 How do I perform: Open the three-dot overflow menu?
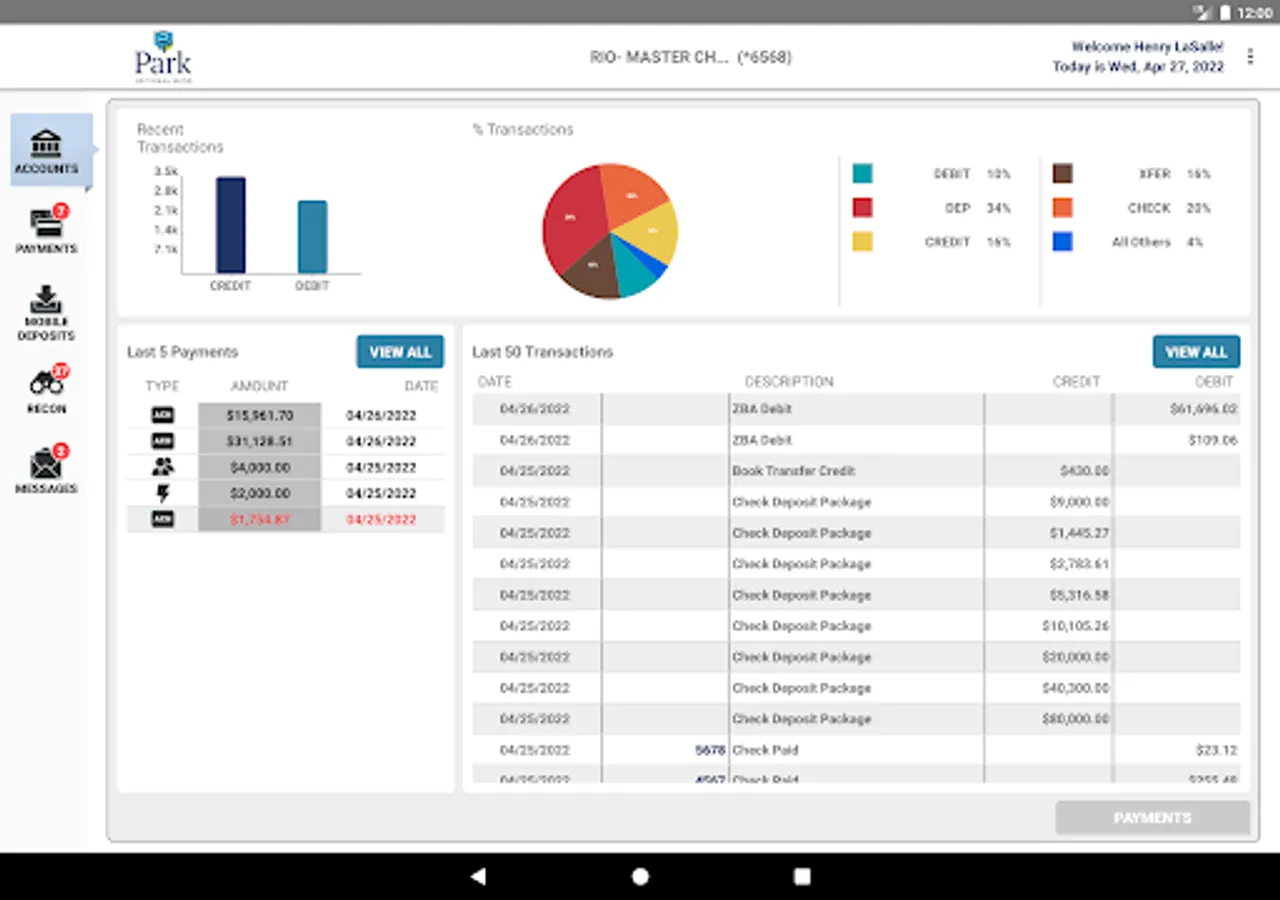[x=1250, y=57]
